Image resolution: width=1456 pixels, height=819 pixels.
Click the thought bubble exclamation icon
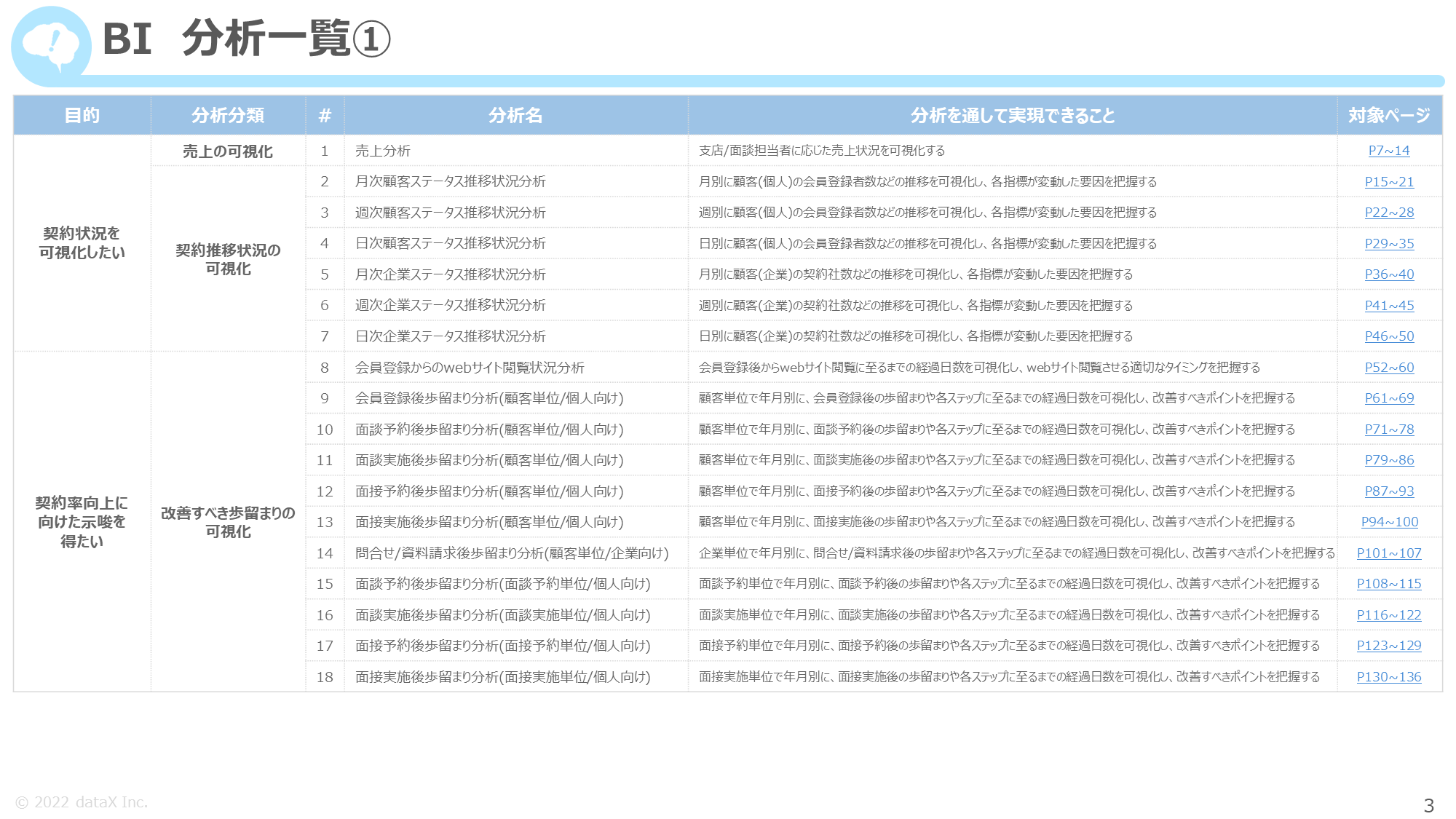coord(51,45)
